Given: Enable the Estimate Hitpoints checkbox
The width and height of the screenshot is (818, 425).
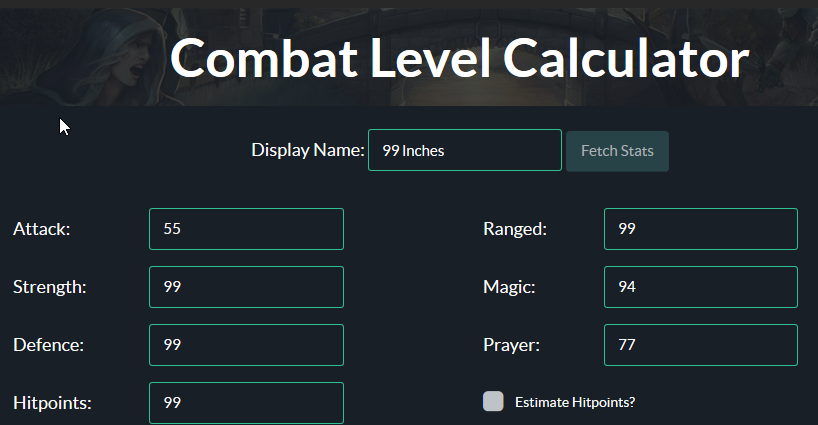Looking at the screenshot, I should 493,402.
